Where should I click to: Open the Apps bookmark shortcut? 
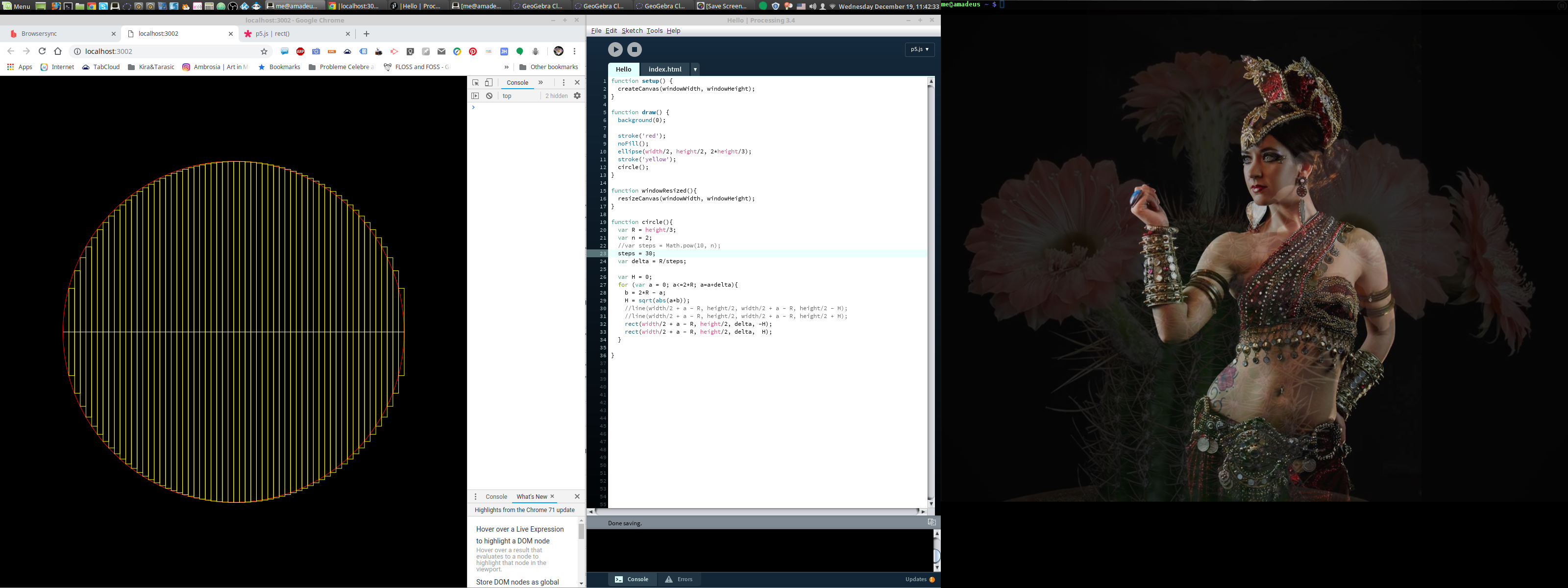click(20, 67)
